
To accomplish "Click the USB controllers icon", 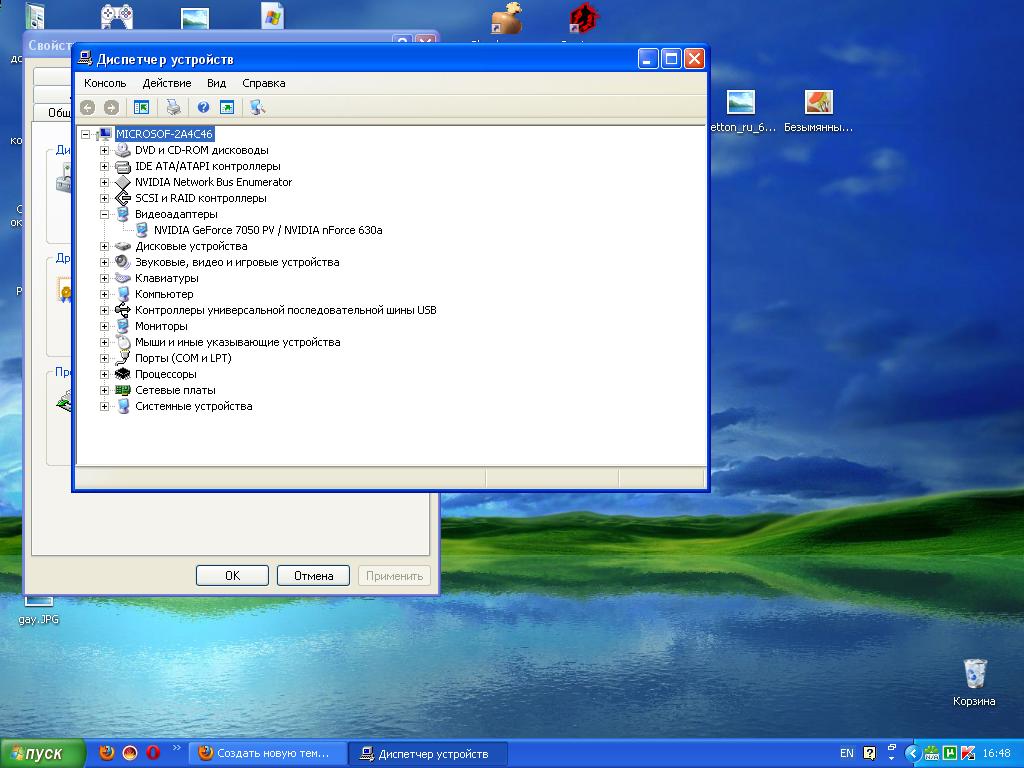I will [123, 310].
